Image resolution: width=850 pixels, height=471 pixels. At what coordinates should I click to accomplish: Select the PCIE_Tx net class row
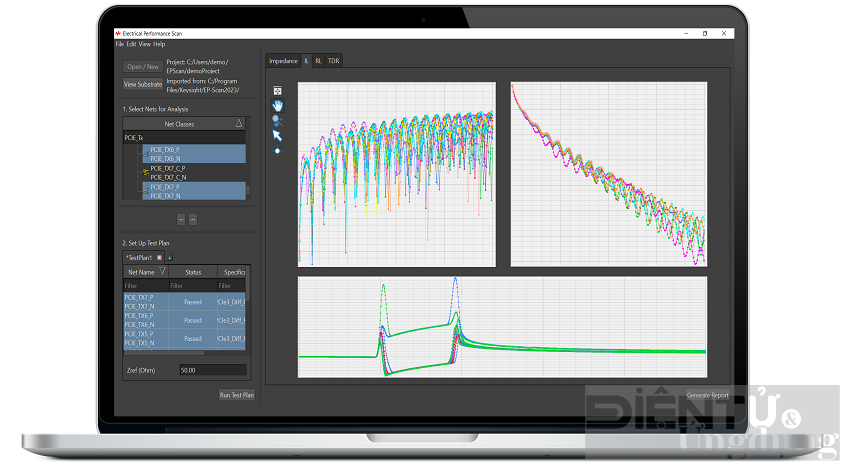[x=184, y=138]
